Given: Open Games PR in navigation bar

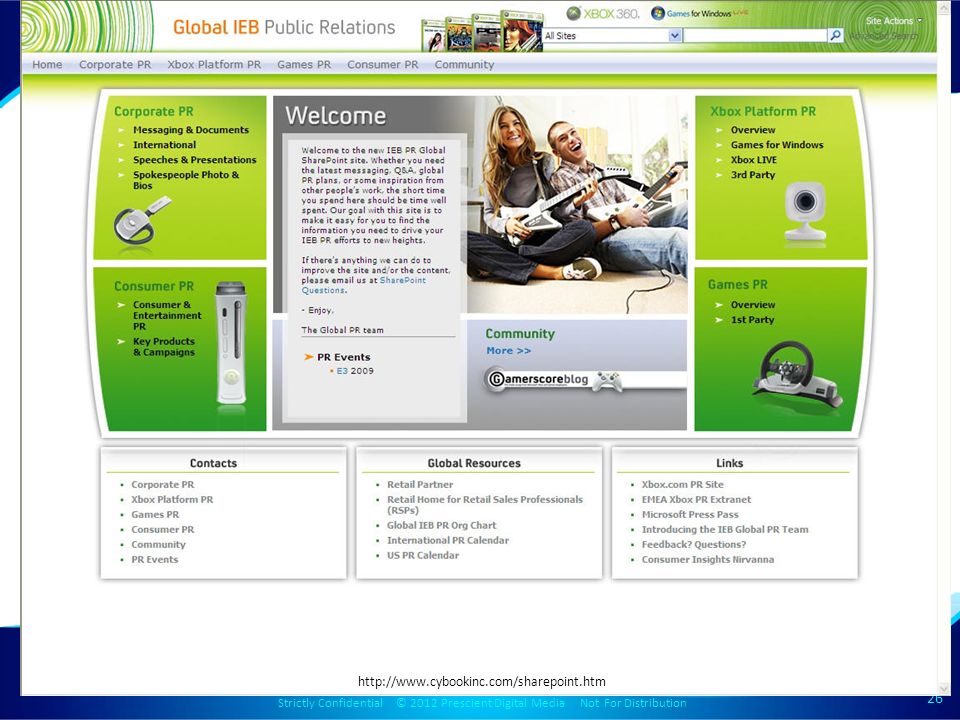Looking at the screenshot, I should point(304,64).
